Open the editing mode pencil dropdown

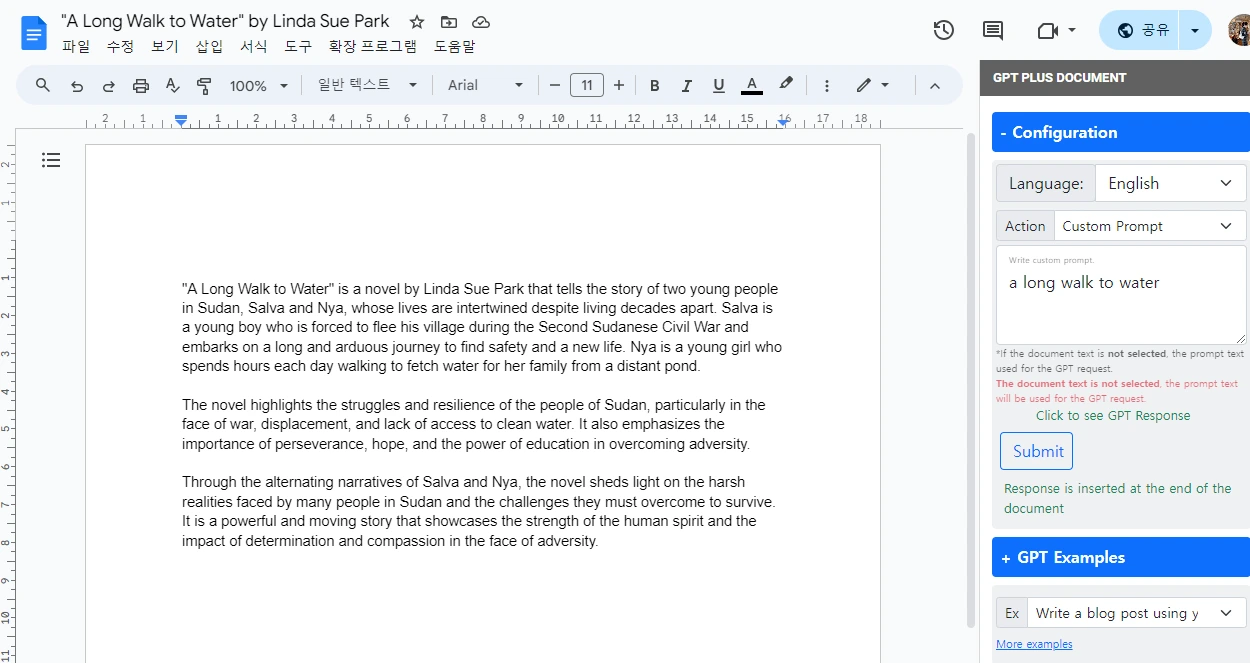(872, 85)
